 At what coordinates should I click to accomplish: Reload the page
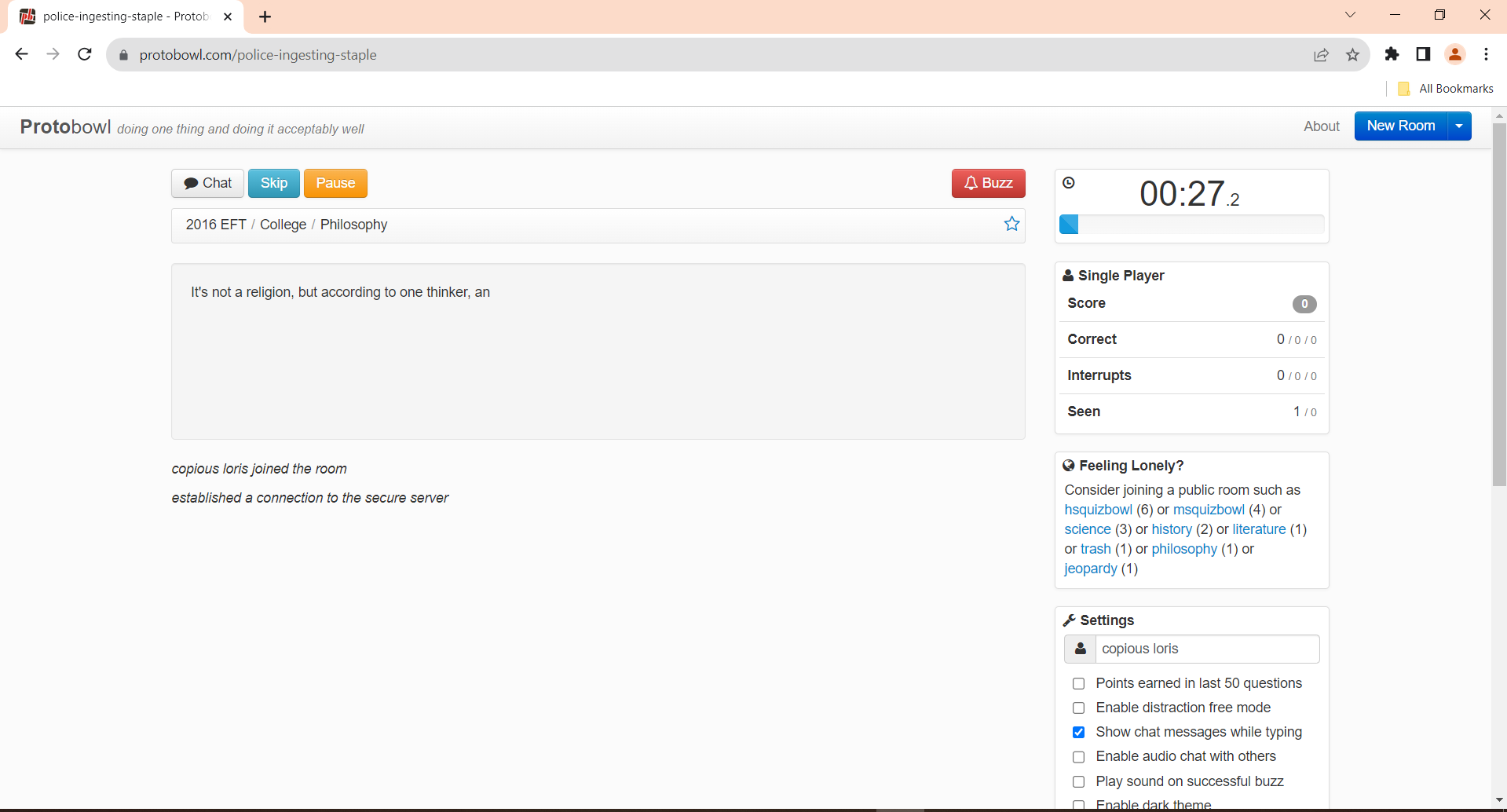click(x=85, y=54)
